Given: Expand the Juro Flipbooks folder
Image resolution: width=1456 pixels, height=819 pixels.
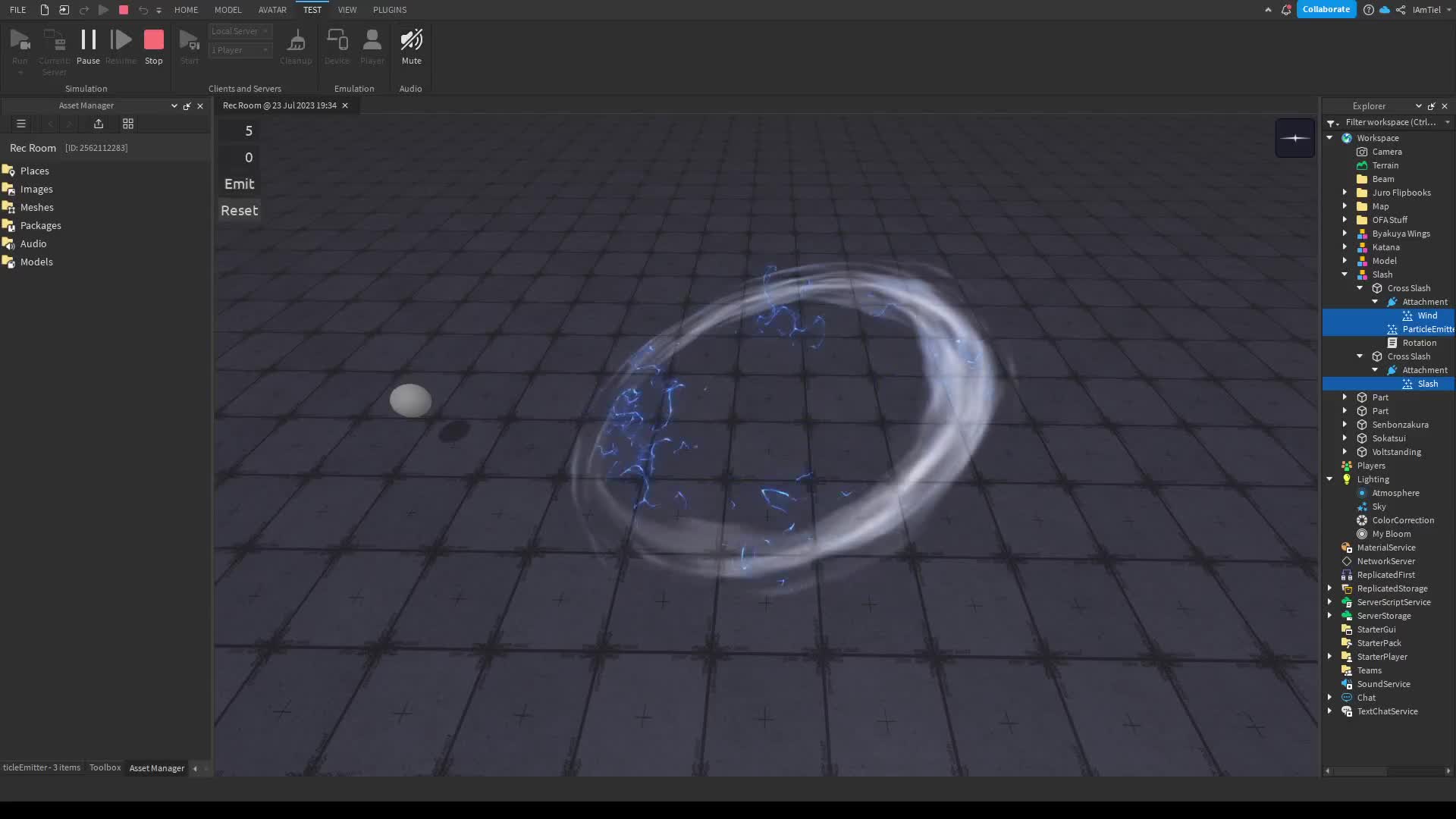Looking at the screenshot, I should (1345, 193).
